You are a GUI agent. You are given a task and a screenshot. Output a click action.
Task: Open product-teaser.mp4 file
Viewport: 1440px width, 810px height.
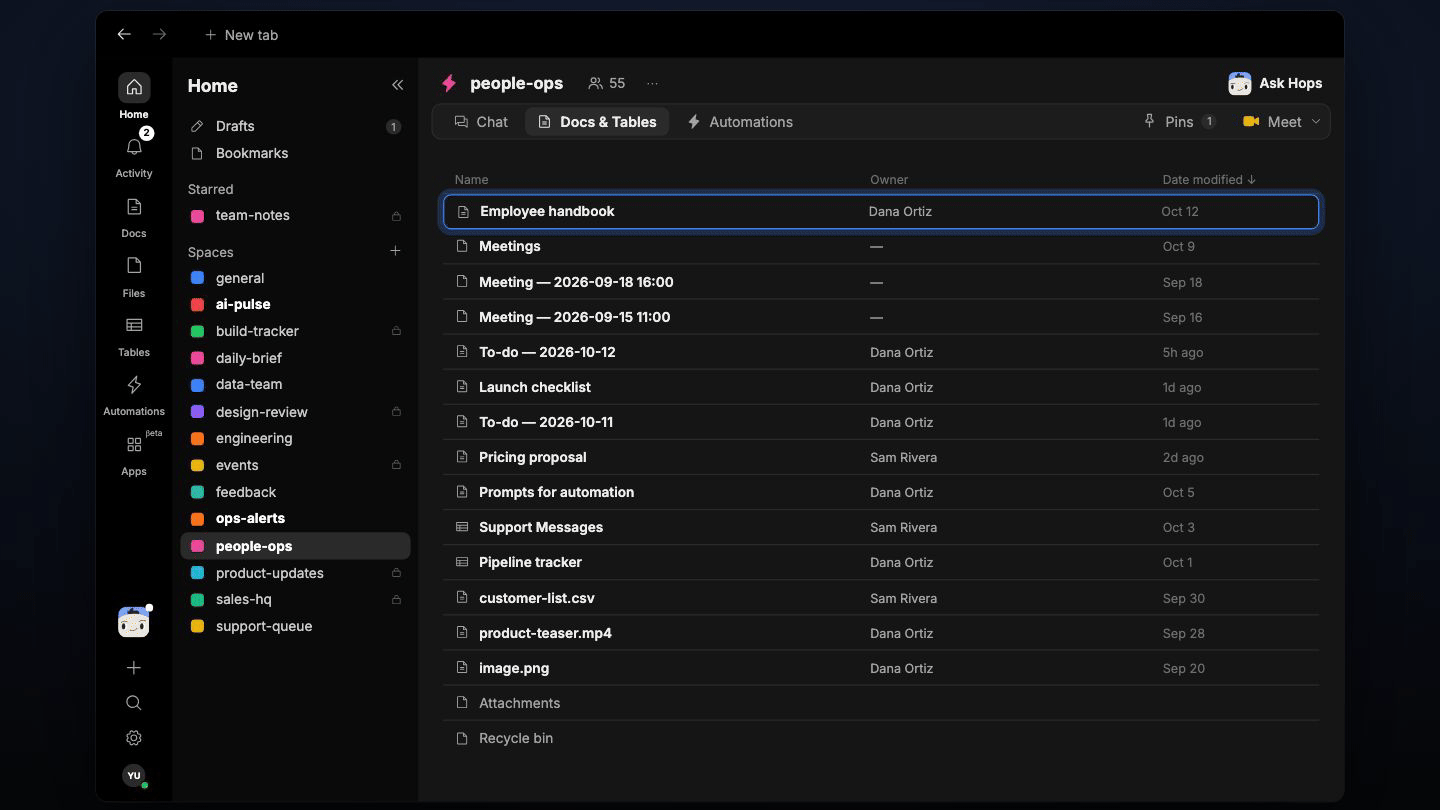(881, 633)
